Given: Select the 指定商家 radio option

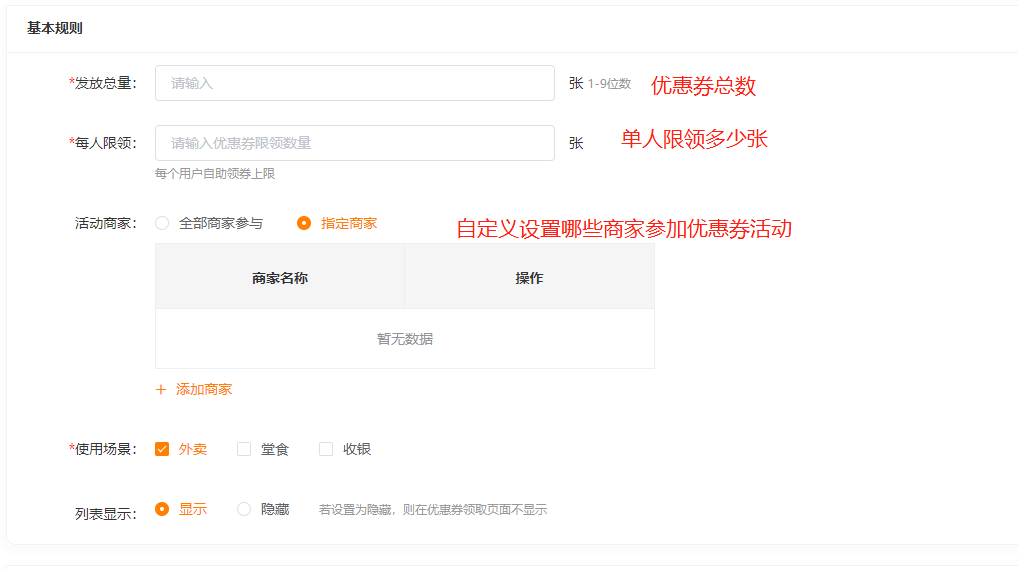Looking at the screenshot, I should point(304,223).
